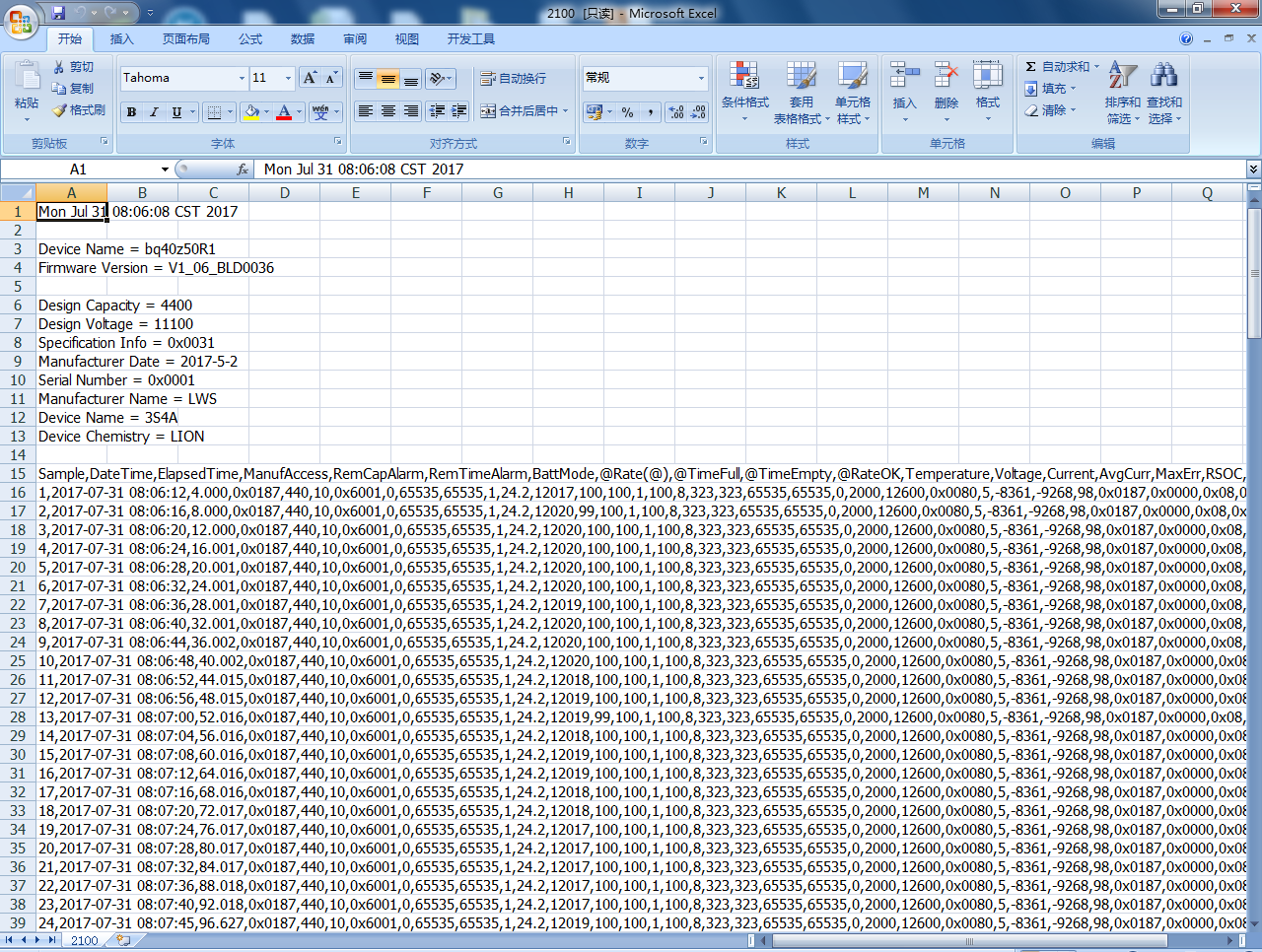The height and width of the screenshot is (952, 1262).
Task: Apply cell borders with the border icon
Action: (x=213, y=112)
